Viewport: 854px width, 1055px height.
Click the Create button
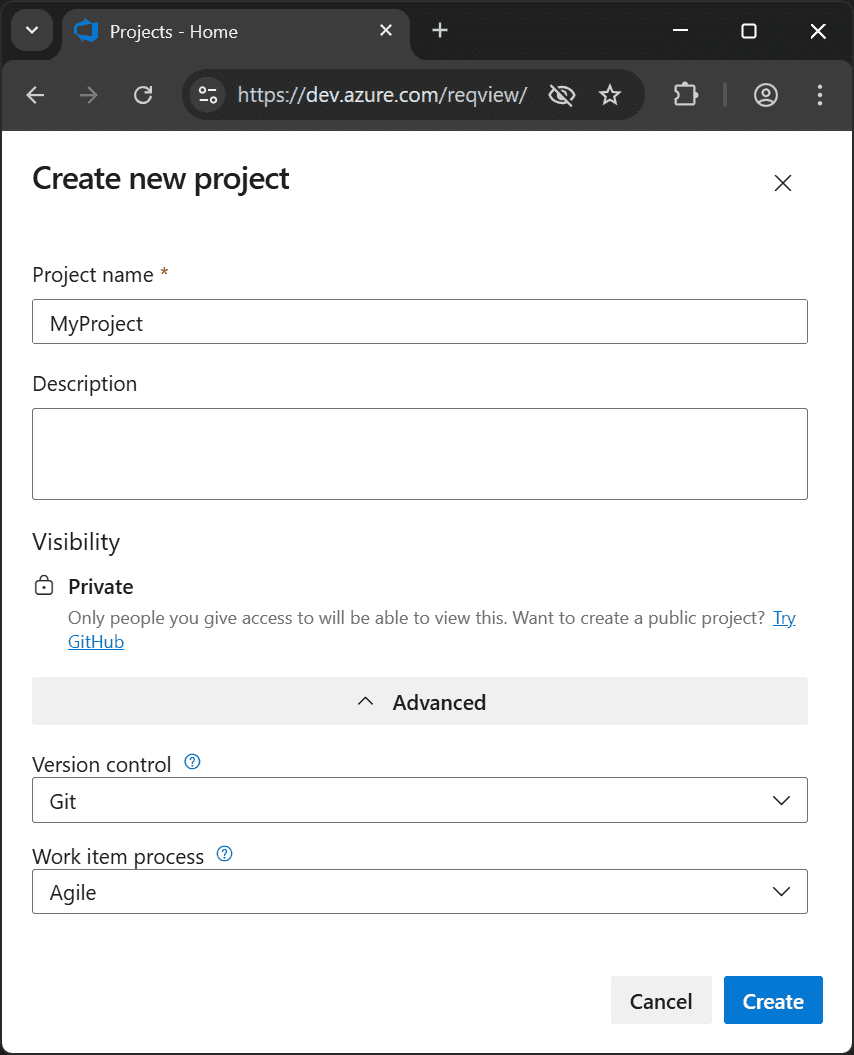click(x=773, y=1000)
